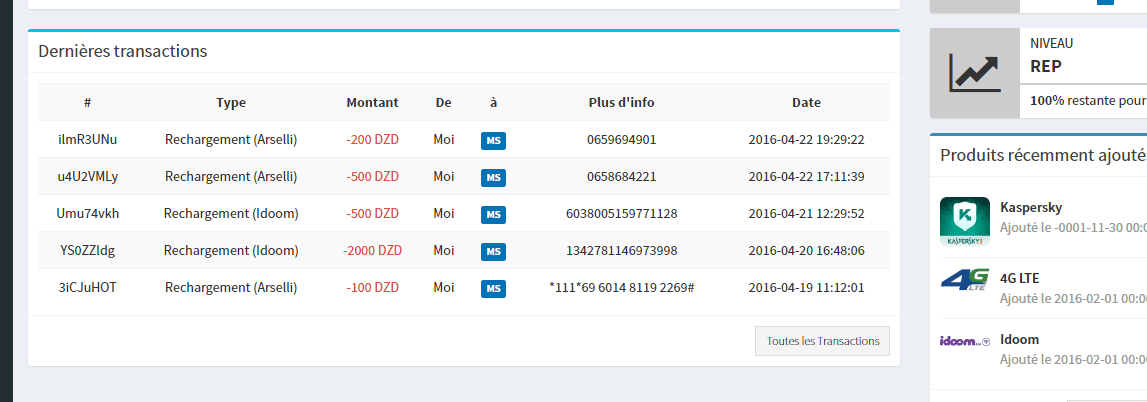The image size is (1147, 402).
Task: Click the Type column header
Action: pyautogui.click(x=231, y=102)
